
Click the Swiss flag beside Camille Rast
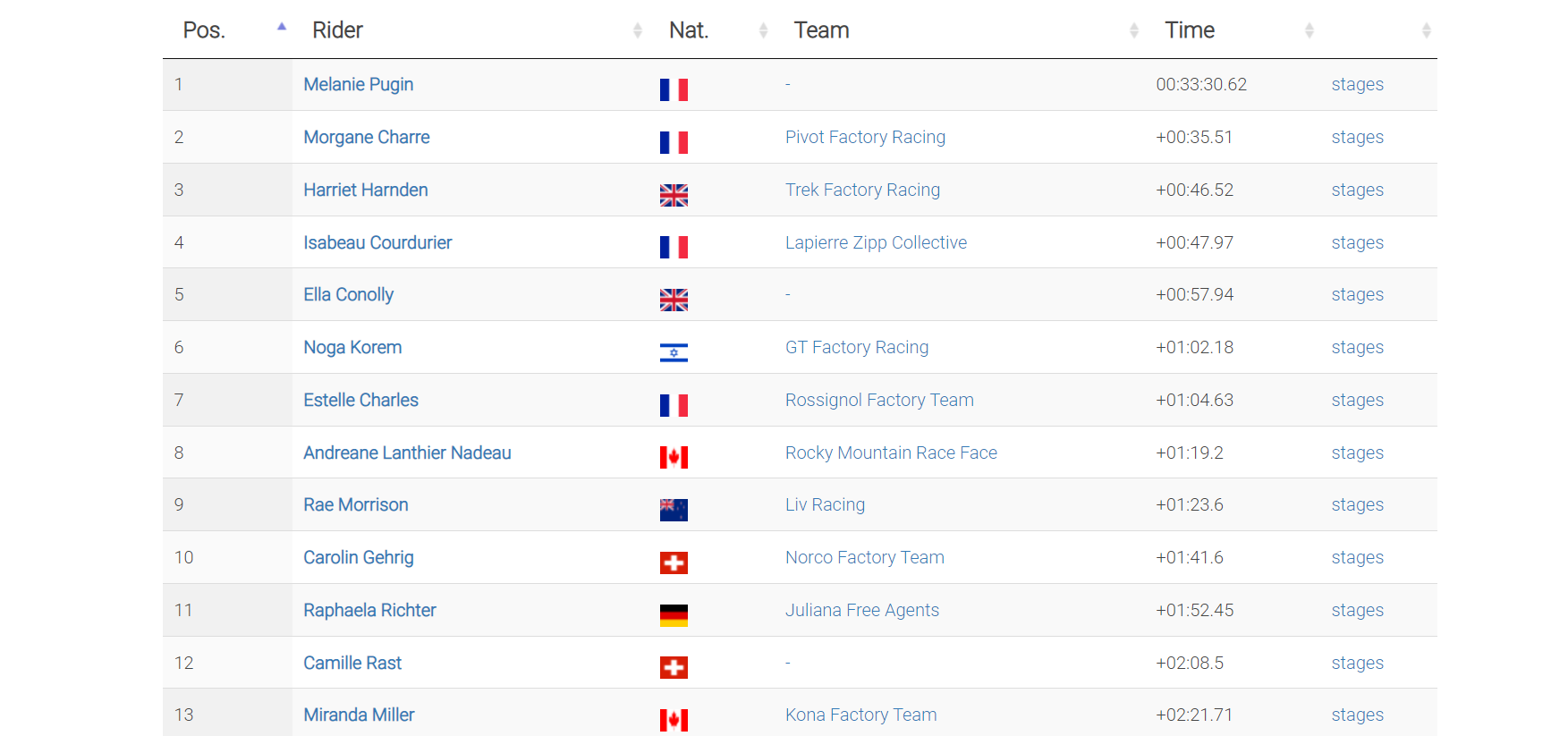(x=674, y=668)
